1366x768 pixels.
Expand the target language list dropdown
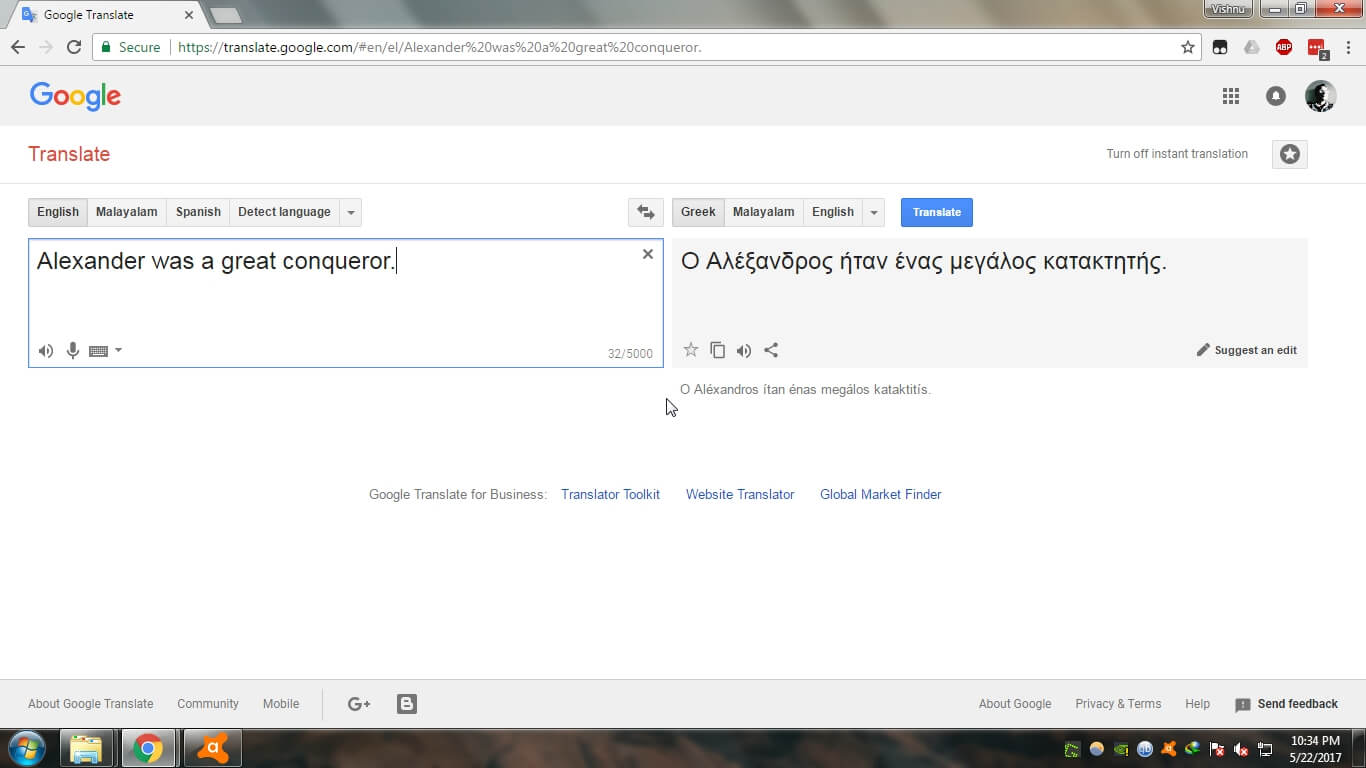click(x=874, y=212)
